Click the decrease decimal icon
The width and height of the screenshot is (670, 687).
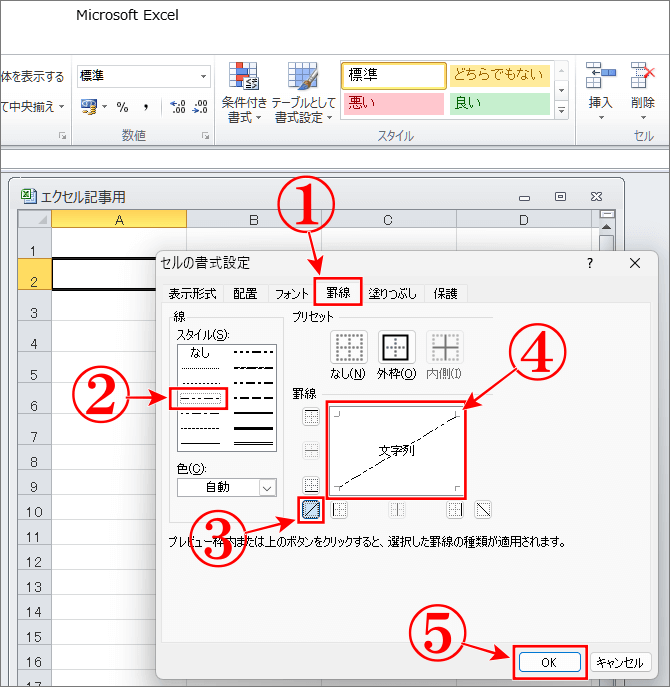point(200,107)
